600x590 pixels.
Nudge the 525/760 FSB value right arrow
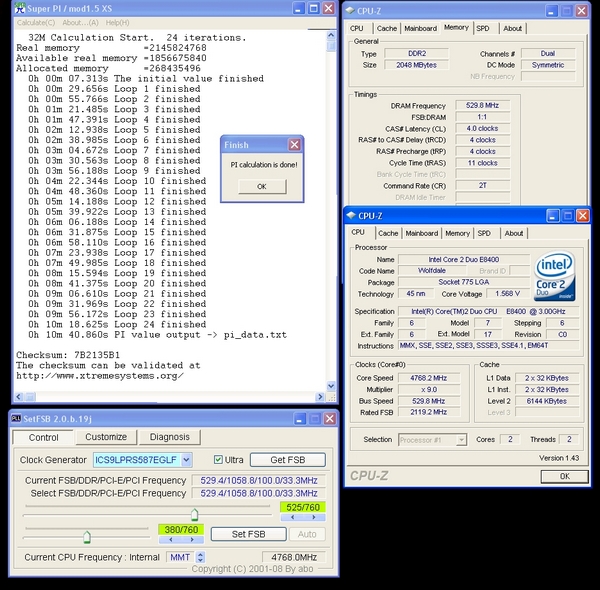pos(314,517)
